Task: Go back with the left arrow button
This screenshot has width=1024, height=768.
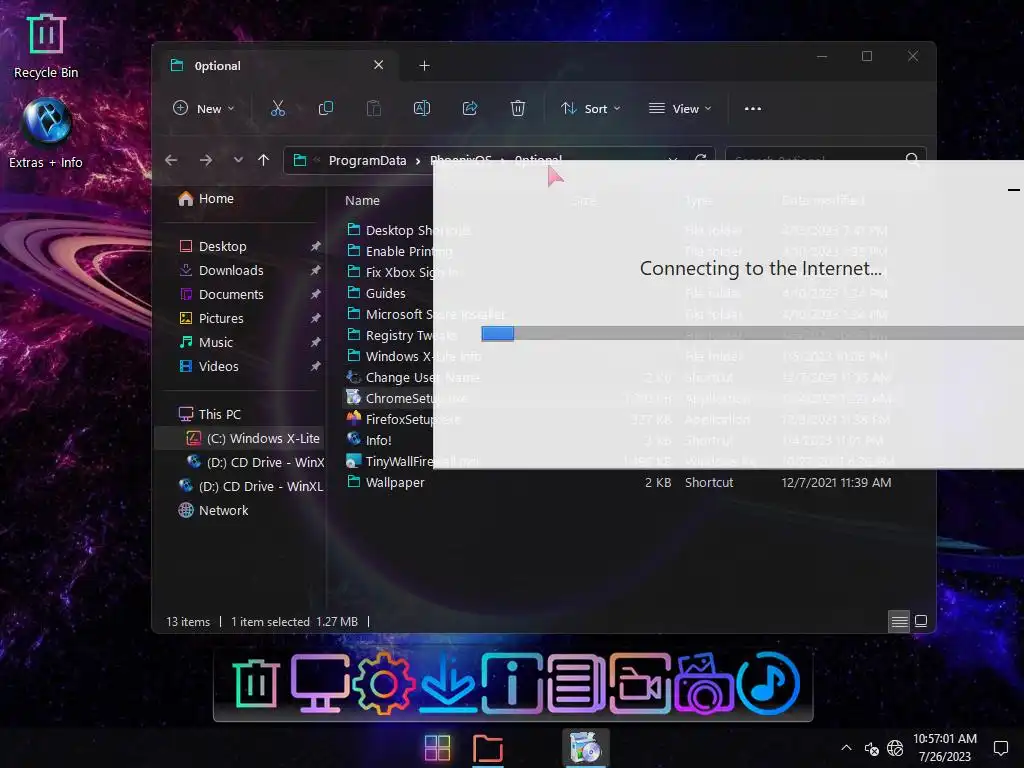Action: 171,160
